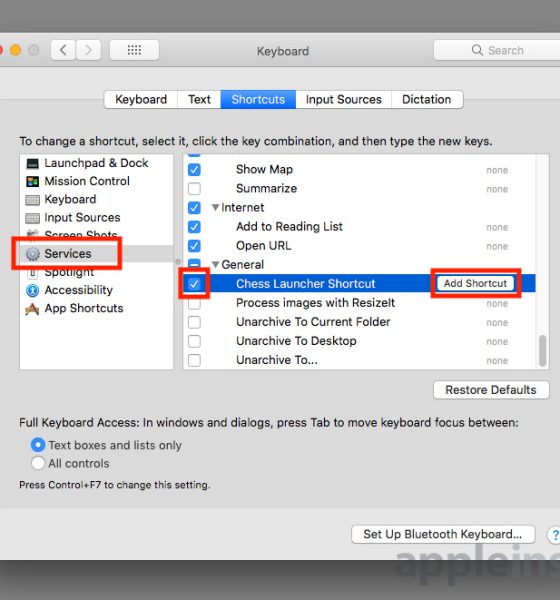Collapse the Internet group triangle
This screenshot has height=600, width=560.
click(x=216, y=207)
